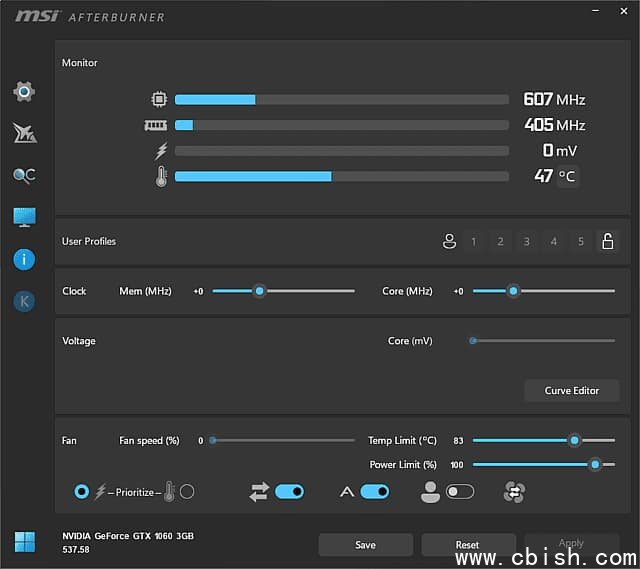Show the information panel icon
The height and width of the screenshot is (569, 640).
[x=24, y=260]
